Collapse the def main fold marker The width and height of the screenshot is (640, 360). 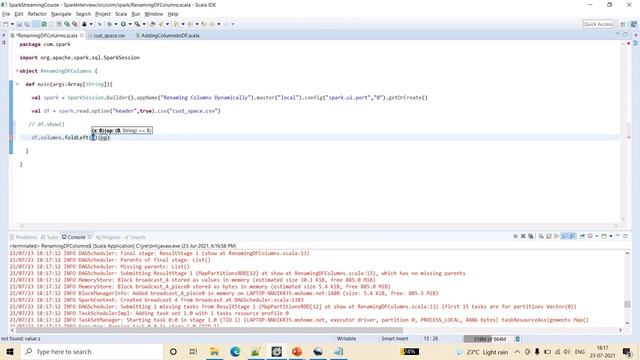17,84
